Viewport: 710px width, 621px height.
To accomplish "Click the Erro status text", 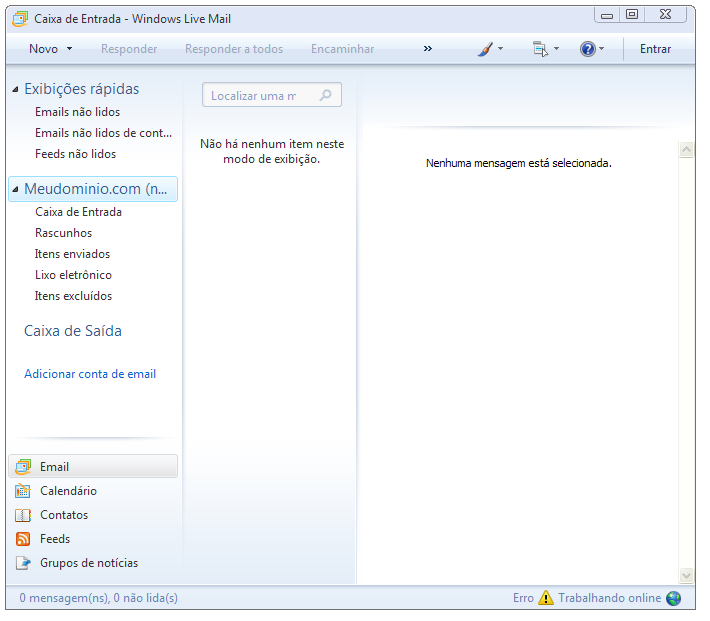I will point(523,598).
